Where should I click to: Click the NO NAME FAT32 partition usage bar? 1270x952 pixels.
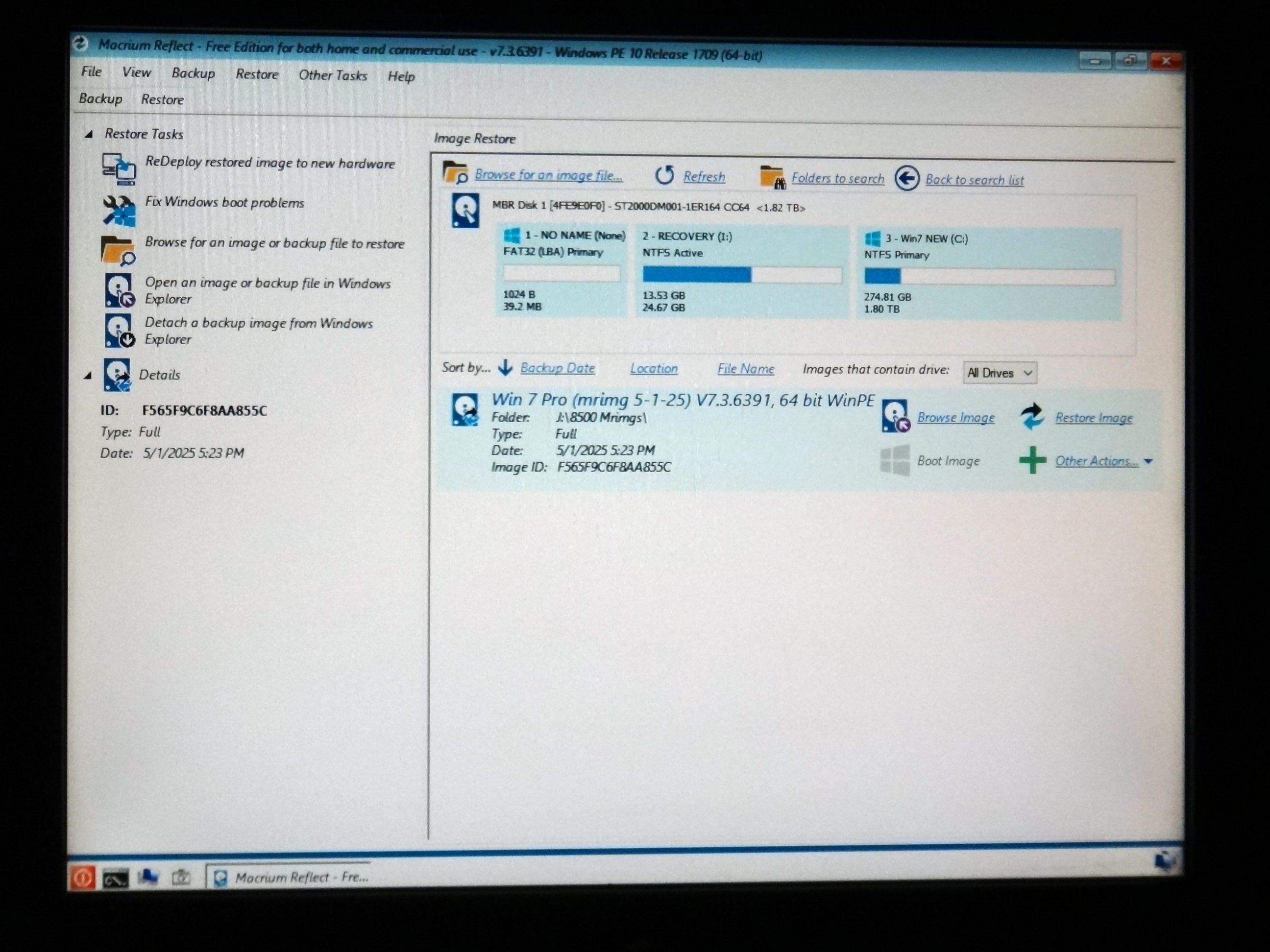coord(562,273)
